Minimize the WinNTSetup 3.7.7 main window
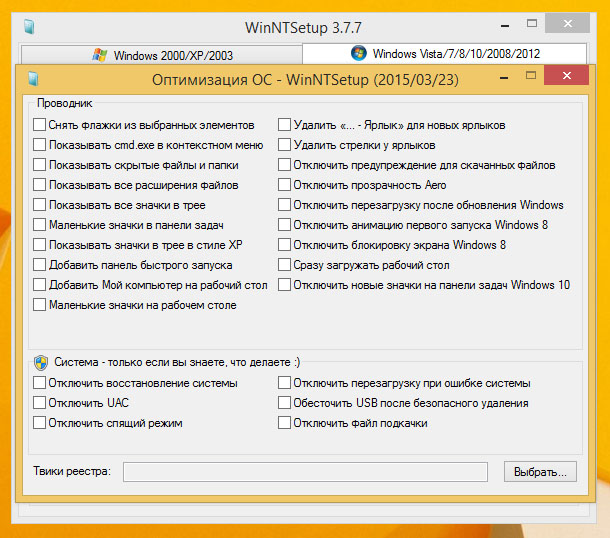 click(505, 25)
